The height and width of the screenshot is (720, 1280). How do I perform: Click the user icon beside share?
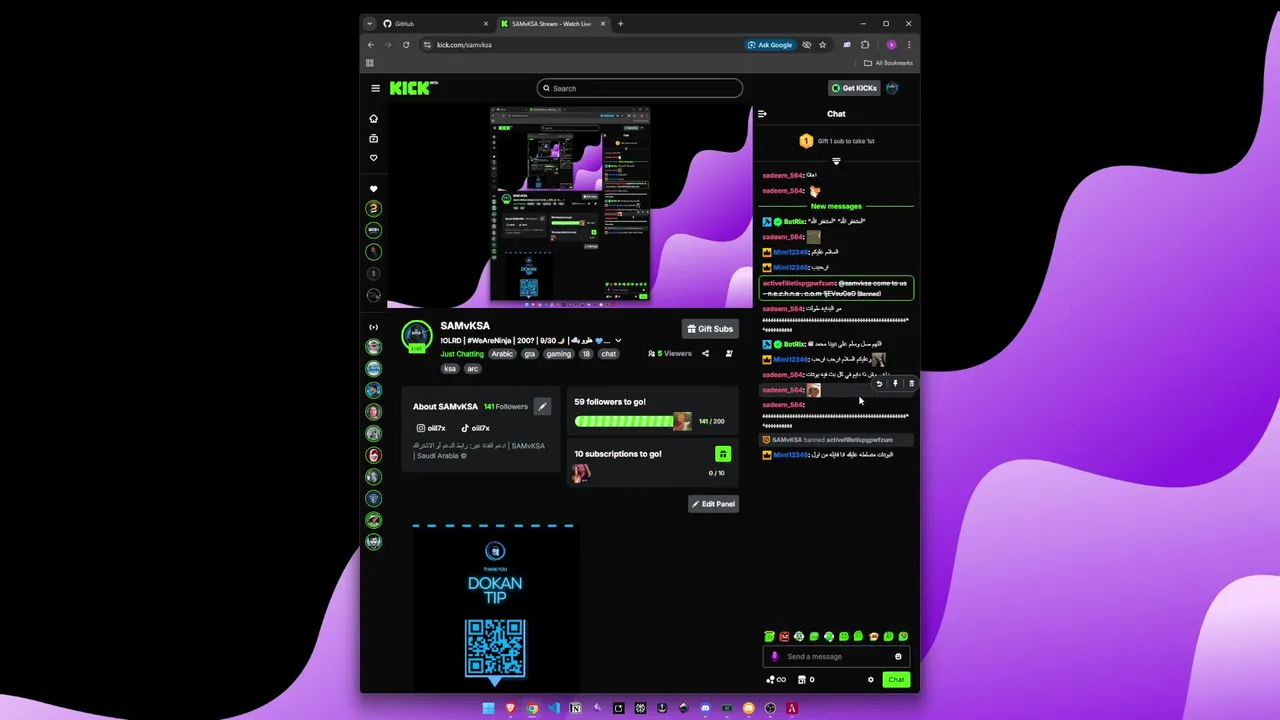point(729,353)
